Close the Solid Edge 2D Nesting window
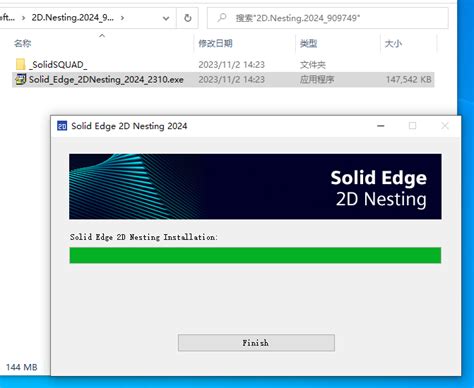This screenshot has height=388, width=474. [445, 126]
